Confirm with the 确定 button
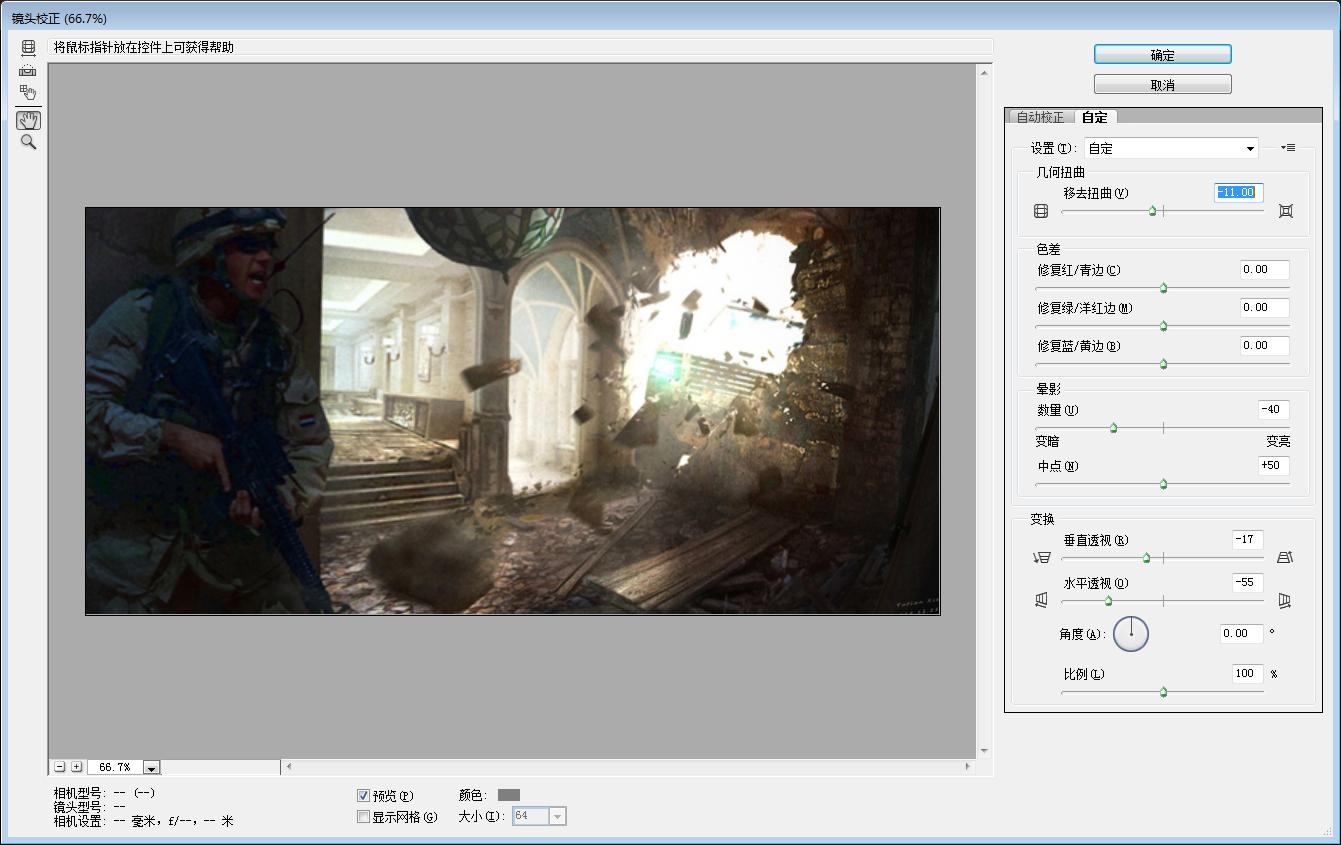The height and width of the screenshot is (845, 1341). coord(1162,55)
